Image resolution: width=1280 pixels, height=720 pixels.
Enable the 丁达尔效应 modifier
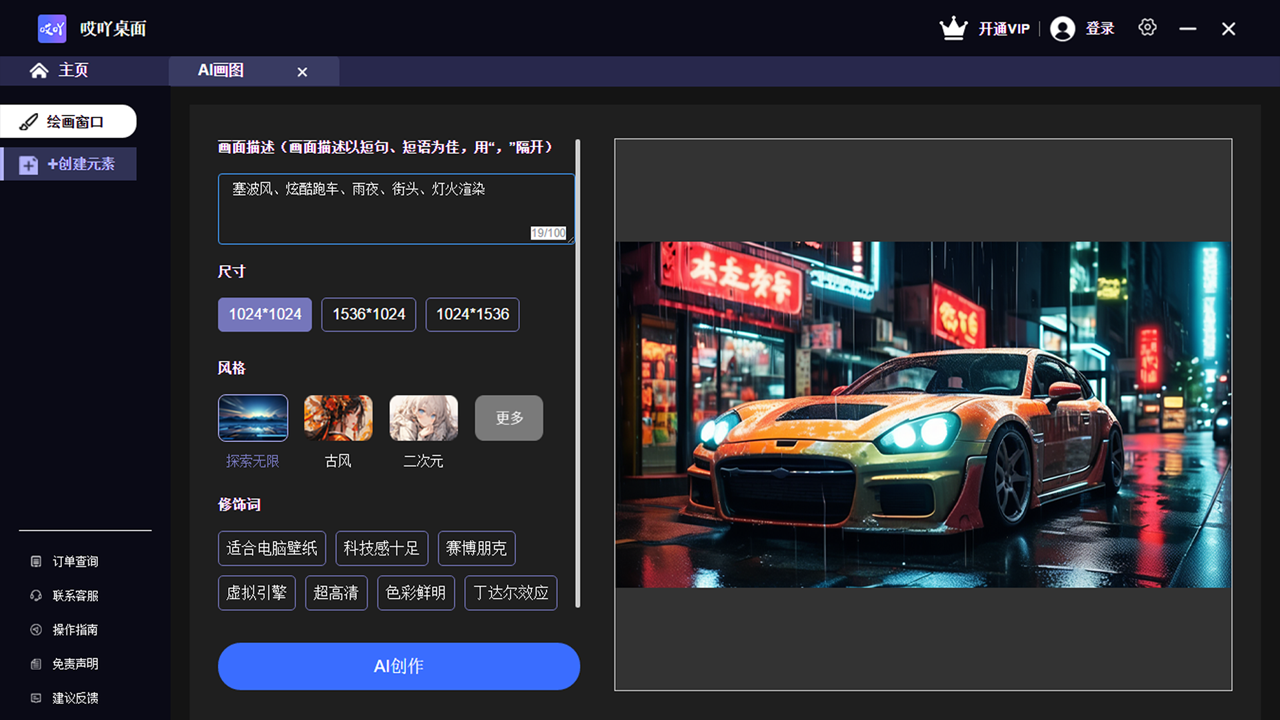click(510, 592)
